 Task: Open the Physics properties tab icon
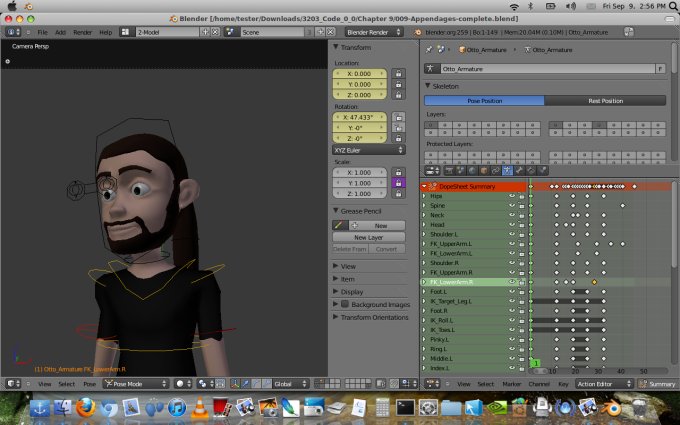[x=543, y=170]
